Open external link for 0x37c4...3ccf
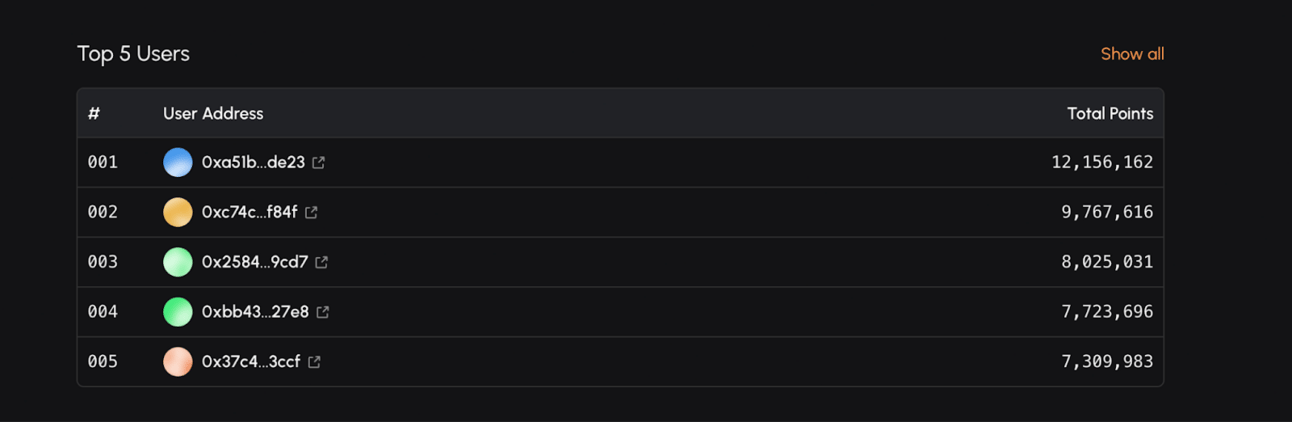1292x422 pixels. point(314,362)
